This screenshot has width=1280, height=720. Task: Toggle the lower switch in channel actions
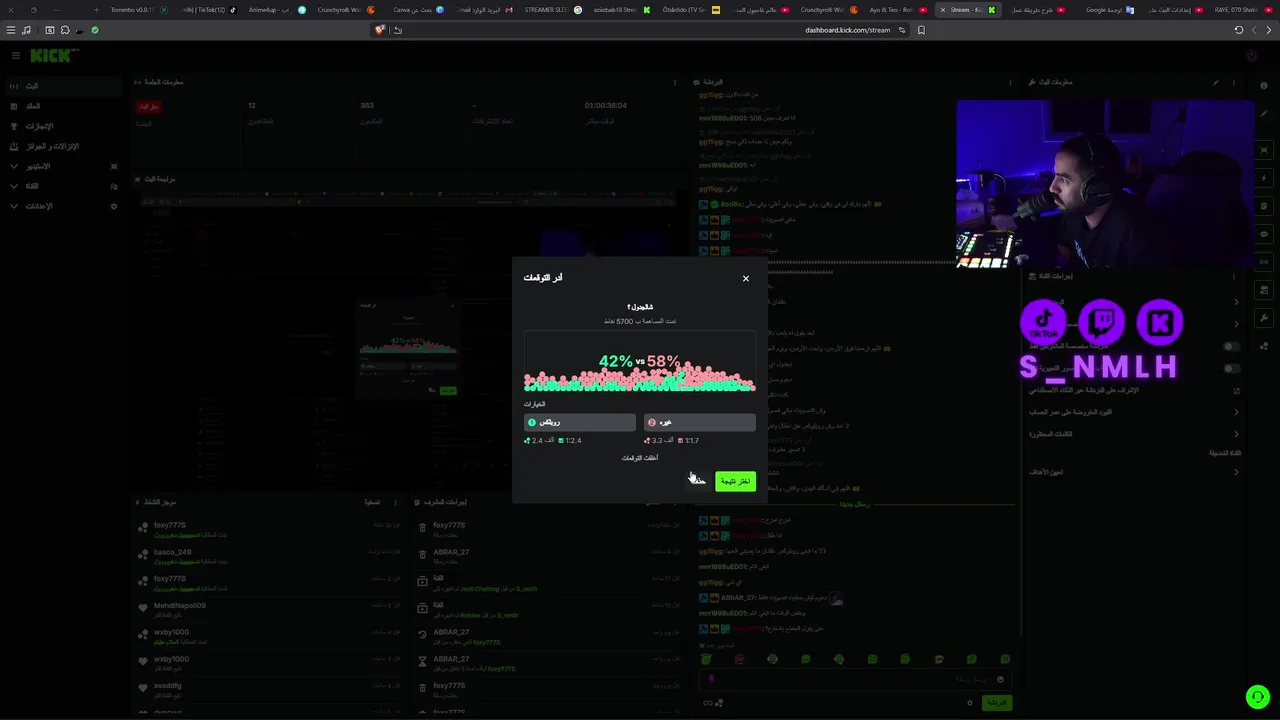[1231, 369]
